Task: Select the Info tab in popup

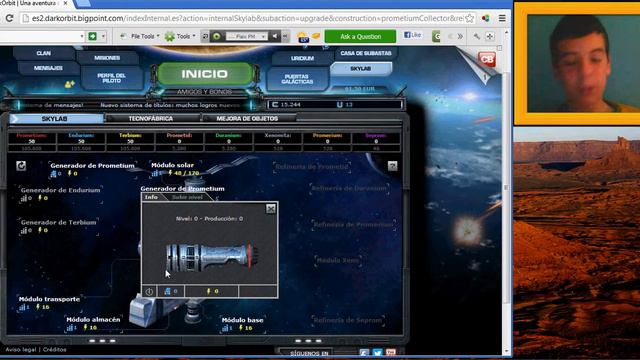Action: 151,197
